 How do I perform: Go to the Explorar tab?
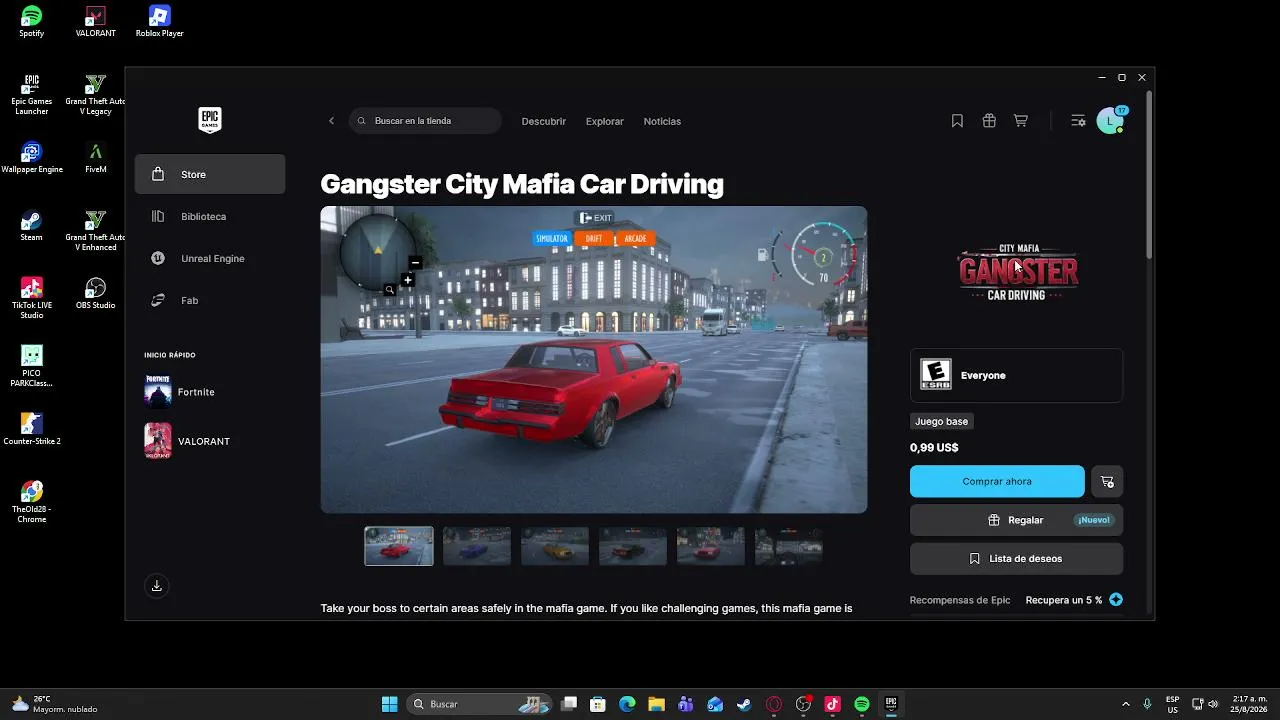pos(605,121)
